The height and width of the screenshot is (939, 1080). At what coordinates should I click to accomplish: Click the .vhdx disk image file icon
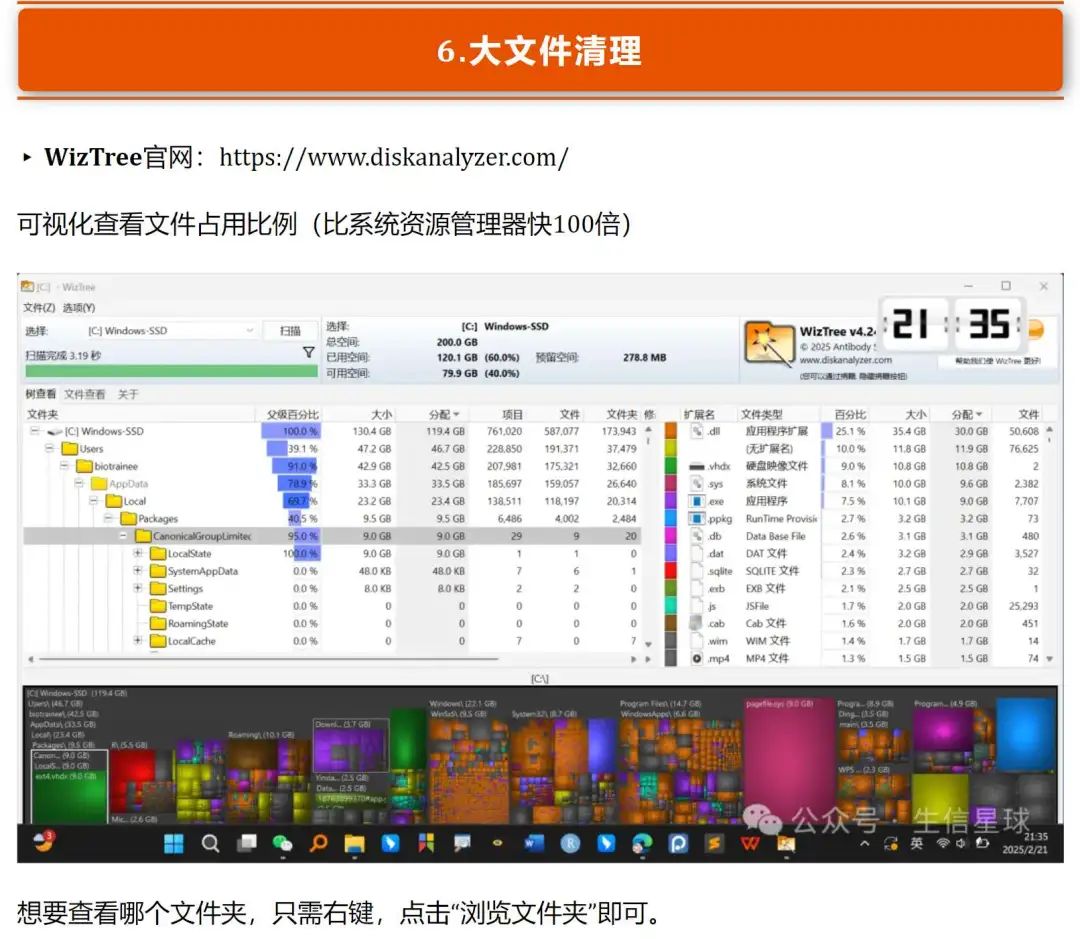(696, 466)
